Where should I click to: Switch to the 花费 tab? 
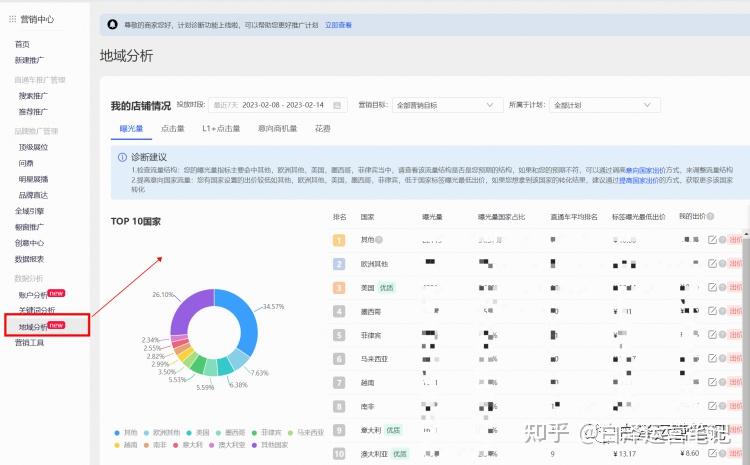tap(322, 129)
